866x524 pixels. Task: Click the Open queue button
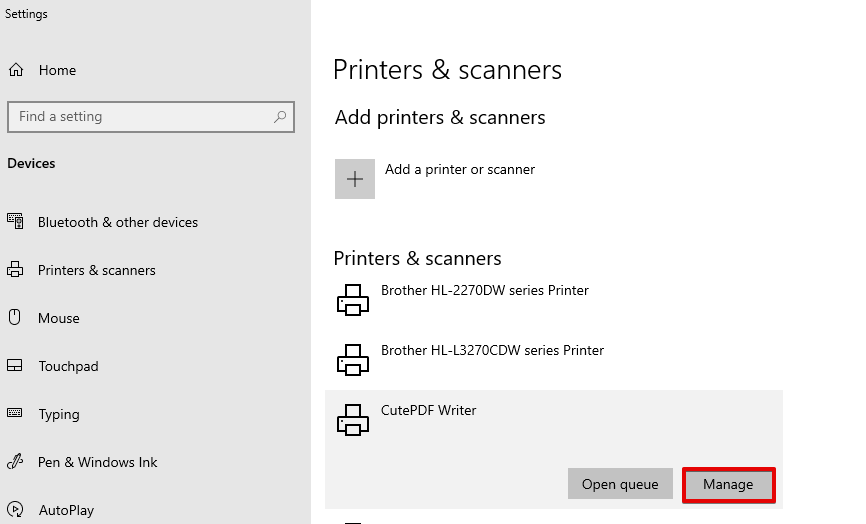tap(620, 484)
